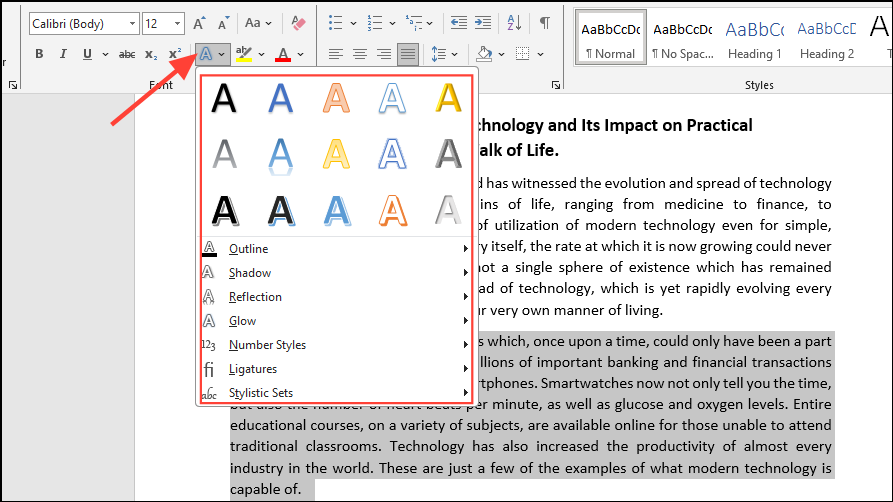893x502 pixels.
Task: Apply the Heading 1 style
Action: [x=756, y=38]
